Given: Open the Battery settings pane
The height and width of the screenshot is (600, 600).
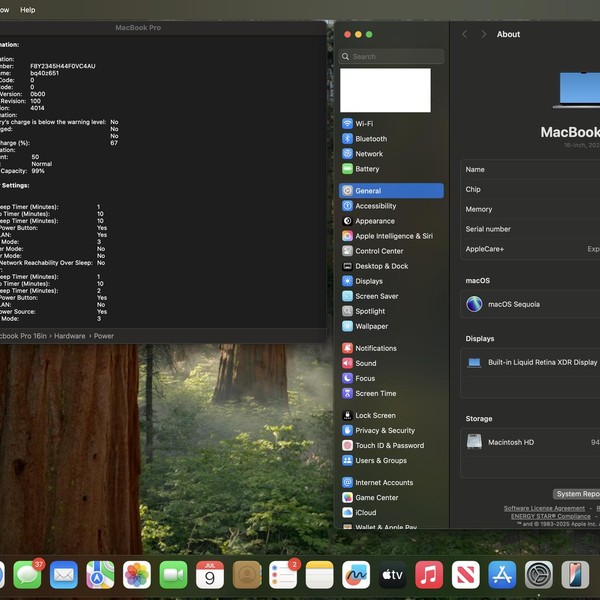Looking at the screenshot, I should coord(367,169).
